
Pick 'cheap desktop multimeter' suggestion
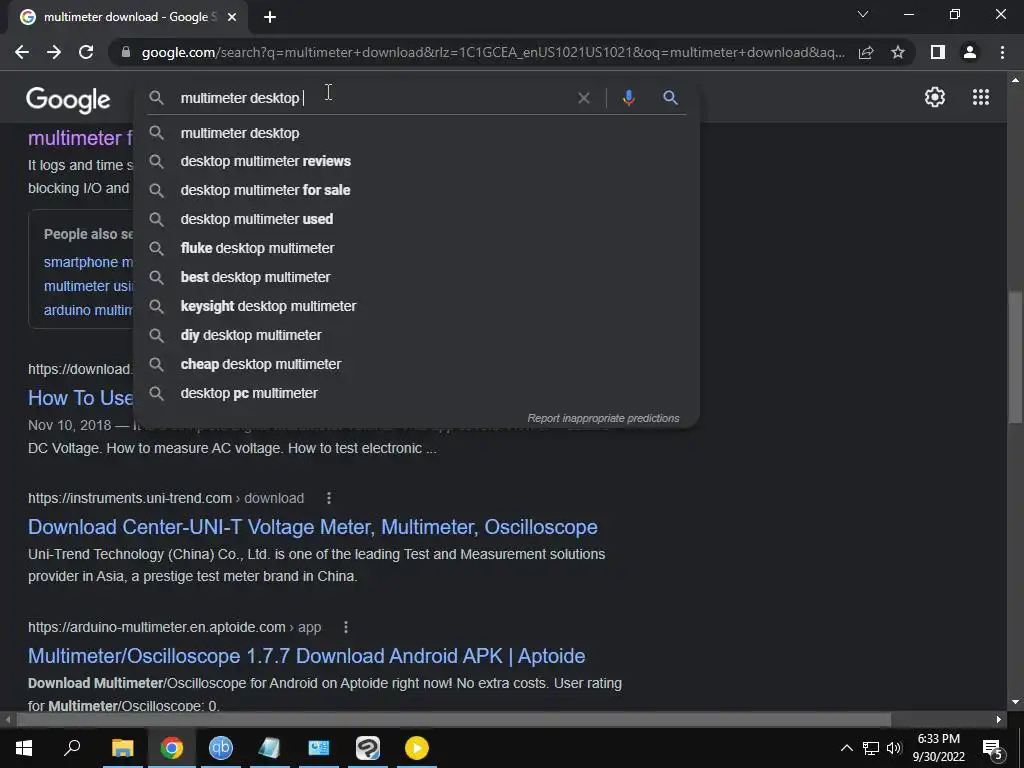(x=416, y=364)
